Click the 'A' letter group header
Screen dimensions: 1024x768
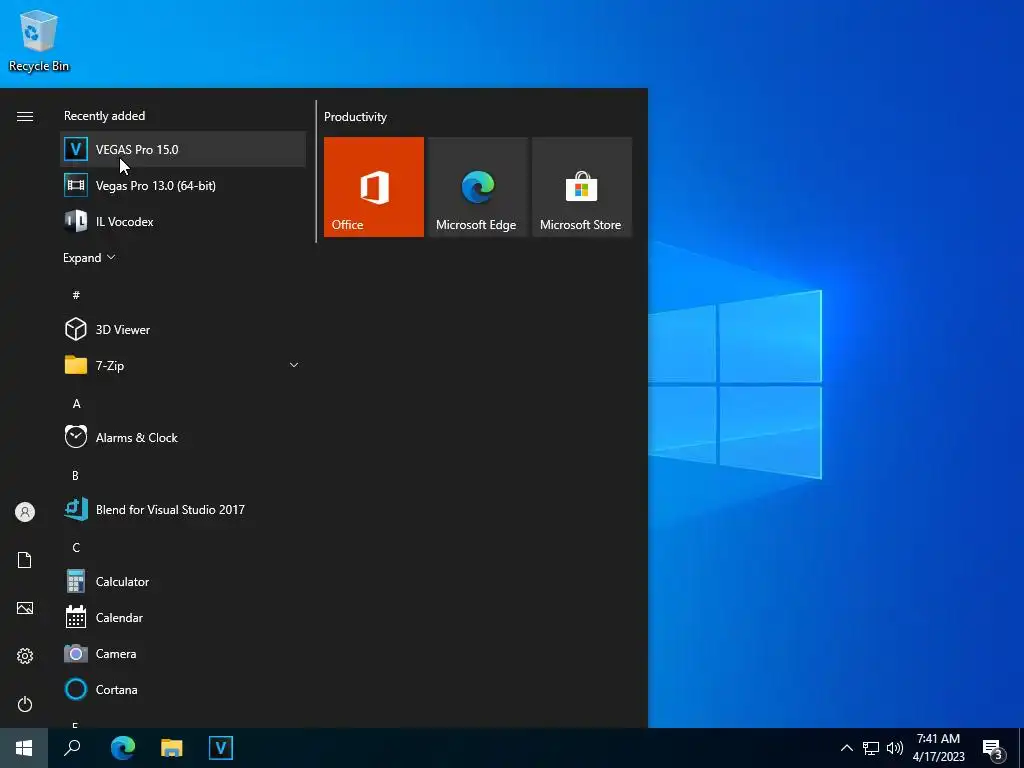point(76,404)
